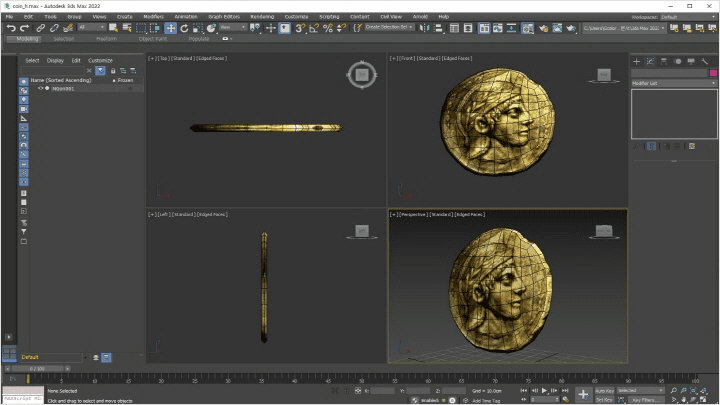The image size is (720, 405).
Task: Open the Create tab in Command Panel
Action: point(636,61)
